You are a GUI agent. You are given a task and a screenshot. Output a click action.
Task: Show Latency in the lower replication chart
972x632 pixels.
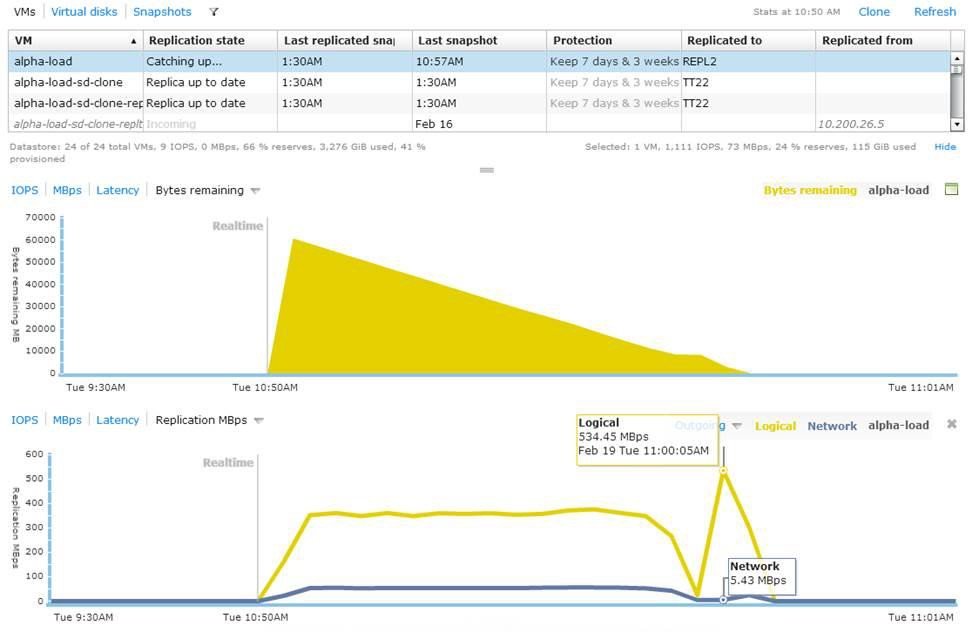(117, 420)
